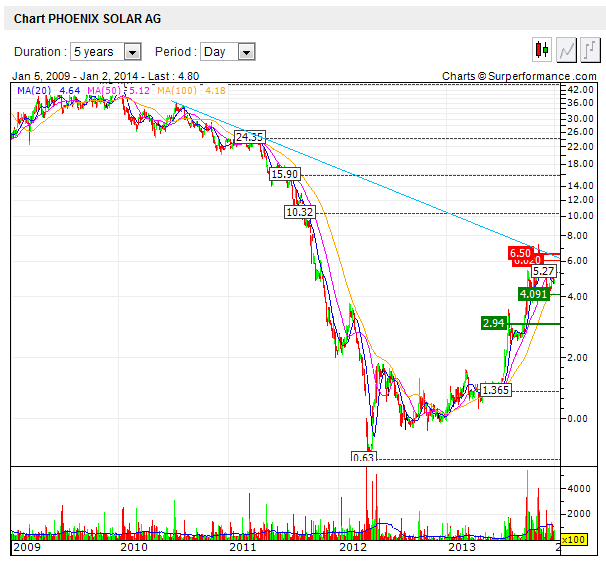Switch to the line chart type icon
606x562 pixels.
pos(566,50)
